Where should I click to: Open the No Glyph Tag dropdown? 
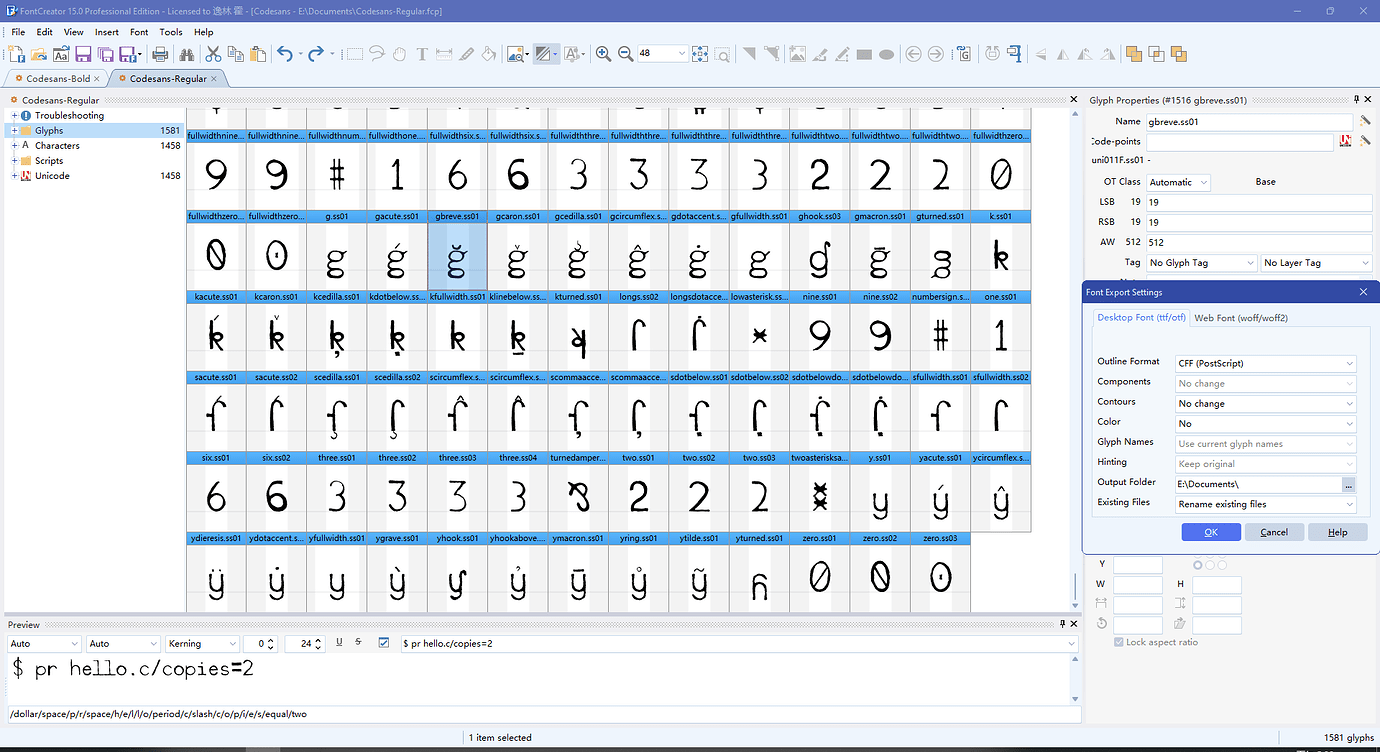pos(1200,262)
